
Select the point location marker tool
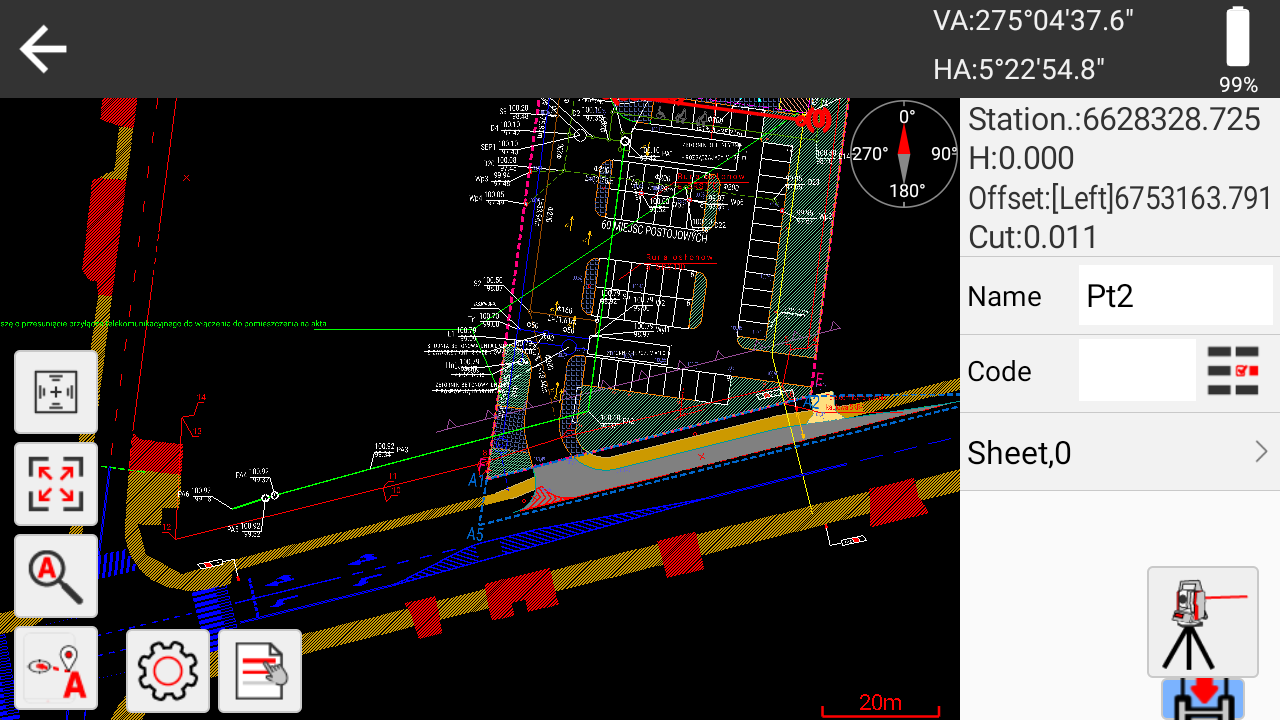[56, 668]
